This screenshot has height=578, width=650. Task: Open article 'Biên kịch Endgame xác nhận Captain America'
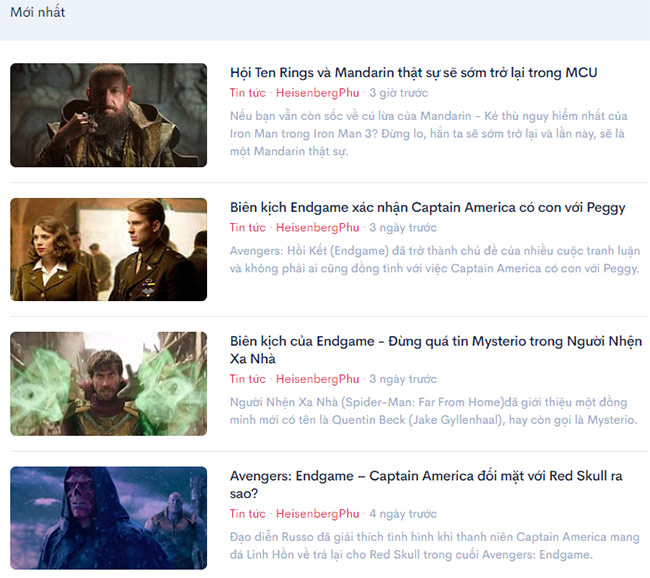[x=427, y=207]
